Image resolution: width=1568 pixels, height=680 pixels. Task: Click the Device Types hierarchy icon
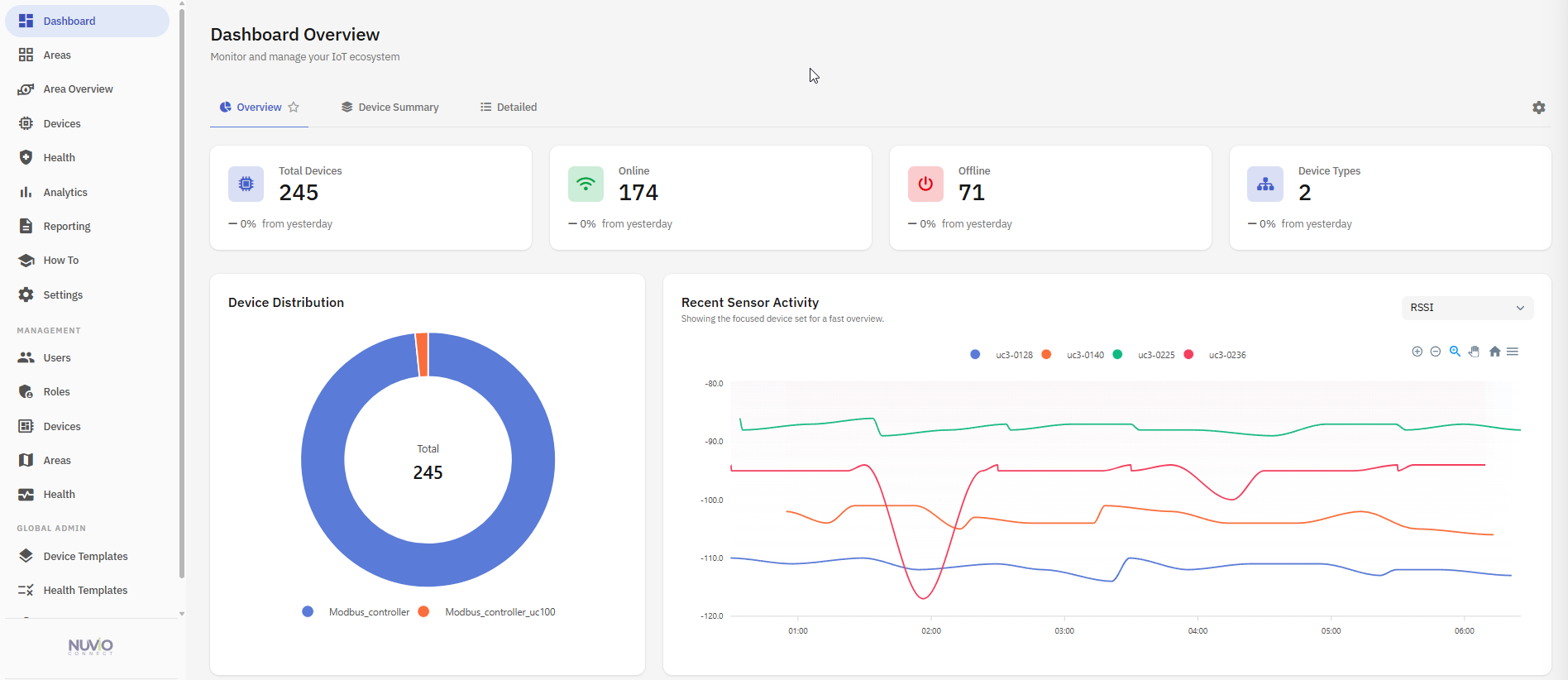tap(1265, 184)
